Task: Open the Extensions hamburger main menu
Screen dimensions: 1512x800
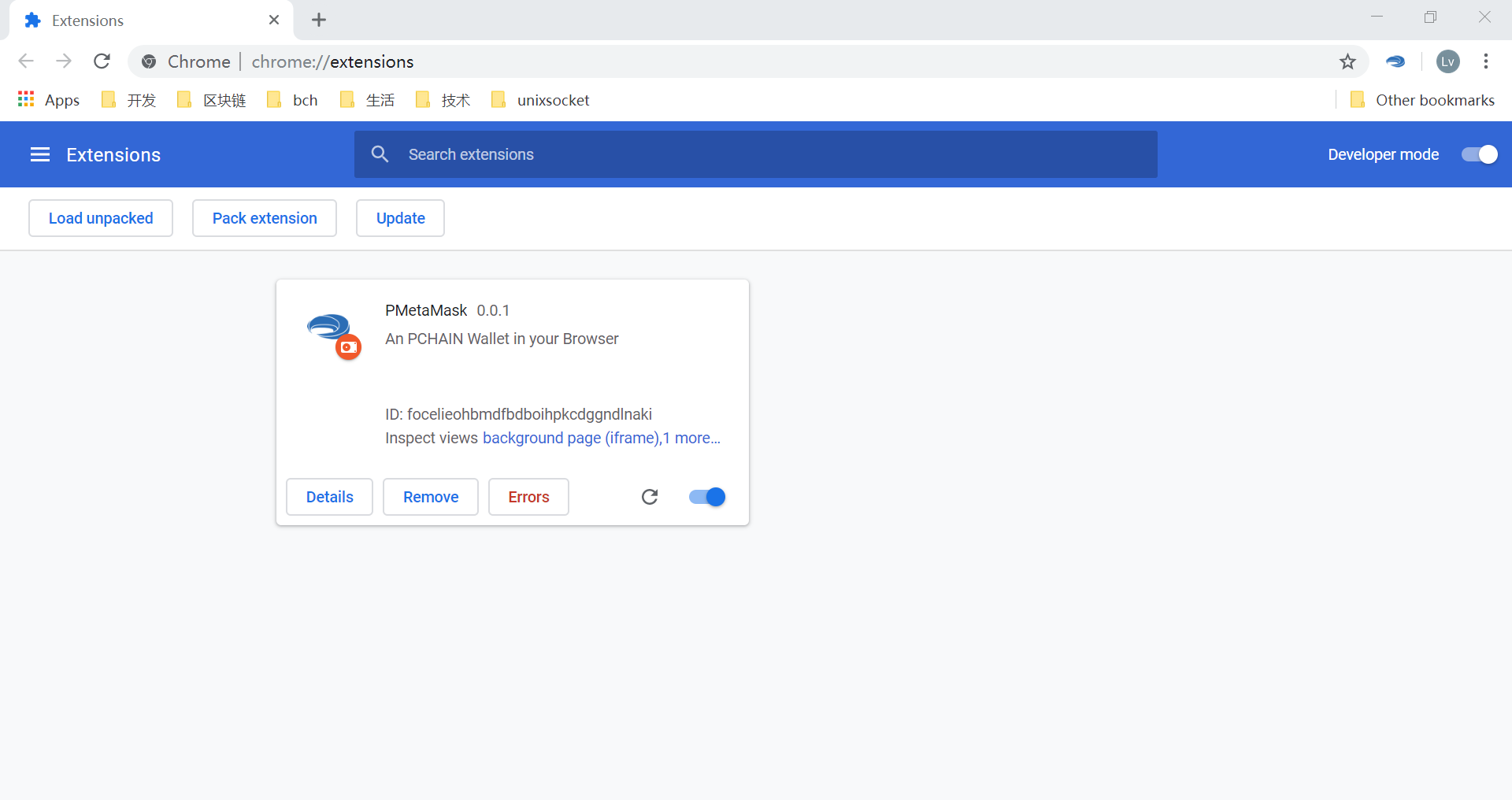Action: [40, 155]
